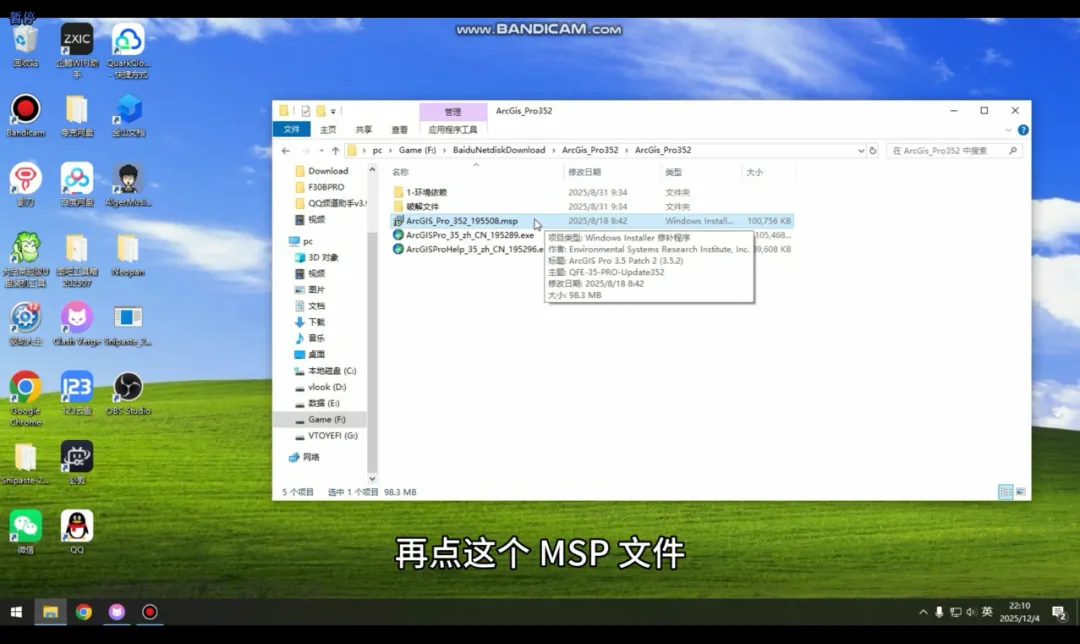1080x644 pixels.
Task: Select ArcGISProHelp_35_zh_CN_195296 exe file
Action: click(468, 249)
